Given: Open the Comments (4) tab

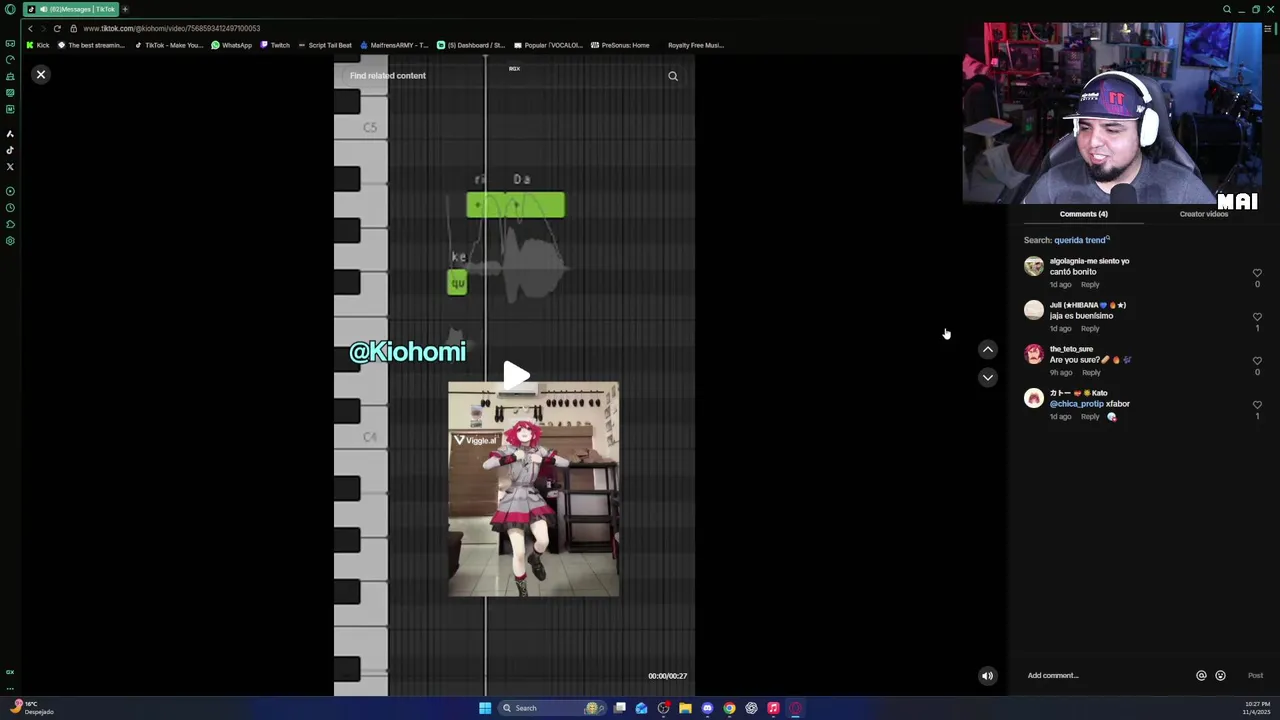Looking at the screenshot, I should point(1083,214).
